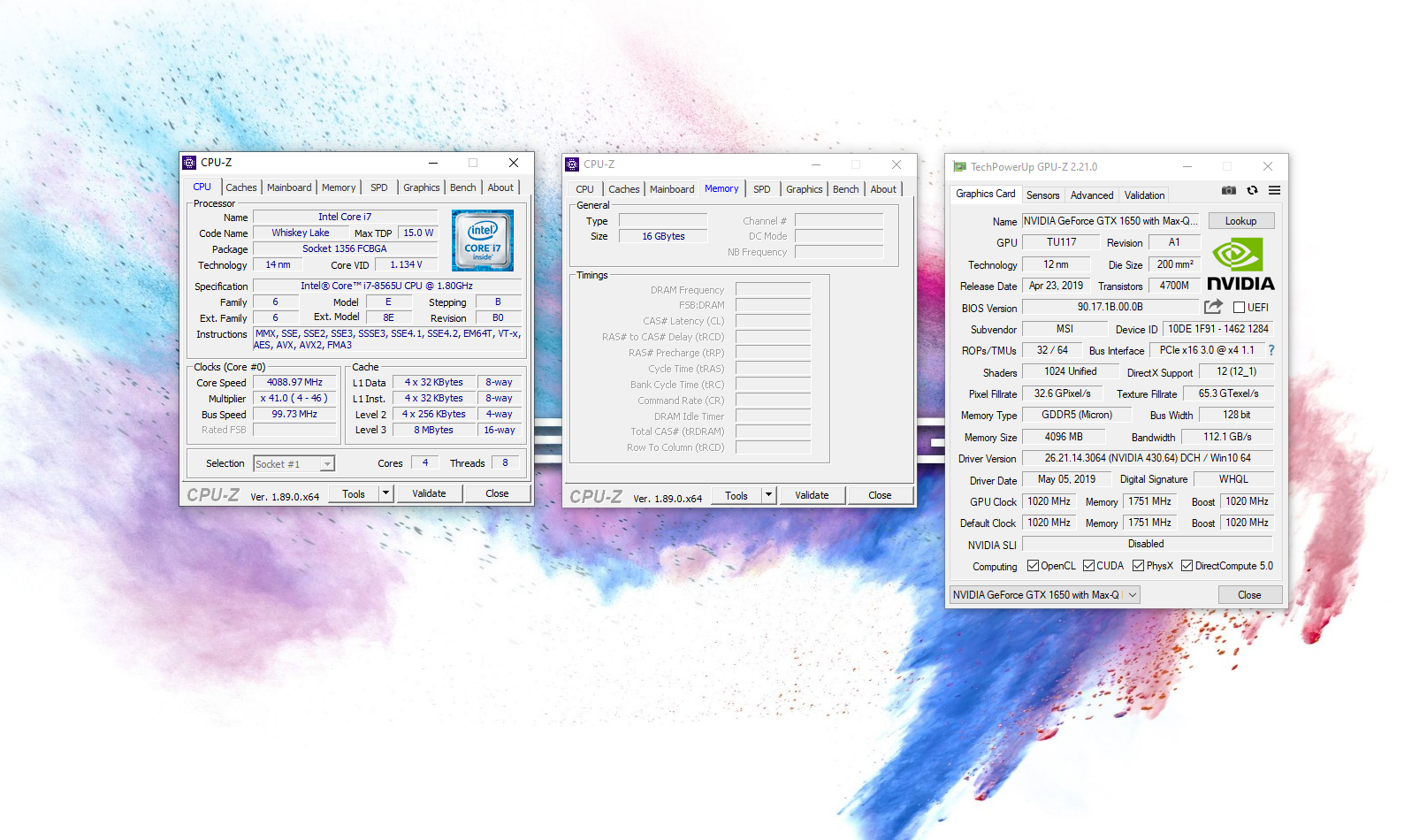Switch to CPU tab in second CPU-Z window
The width and height of the screenshot is (1427, 840).
tap(584, 189)
